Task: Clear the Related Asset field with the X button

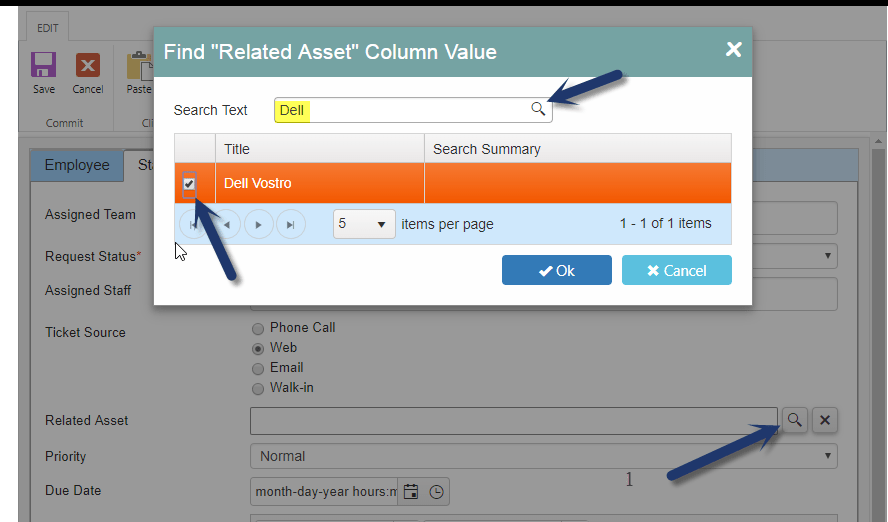Action: click(x=825, y=420)
